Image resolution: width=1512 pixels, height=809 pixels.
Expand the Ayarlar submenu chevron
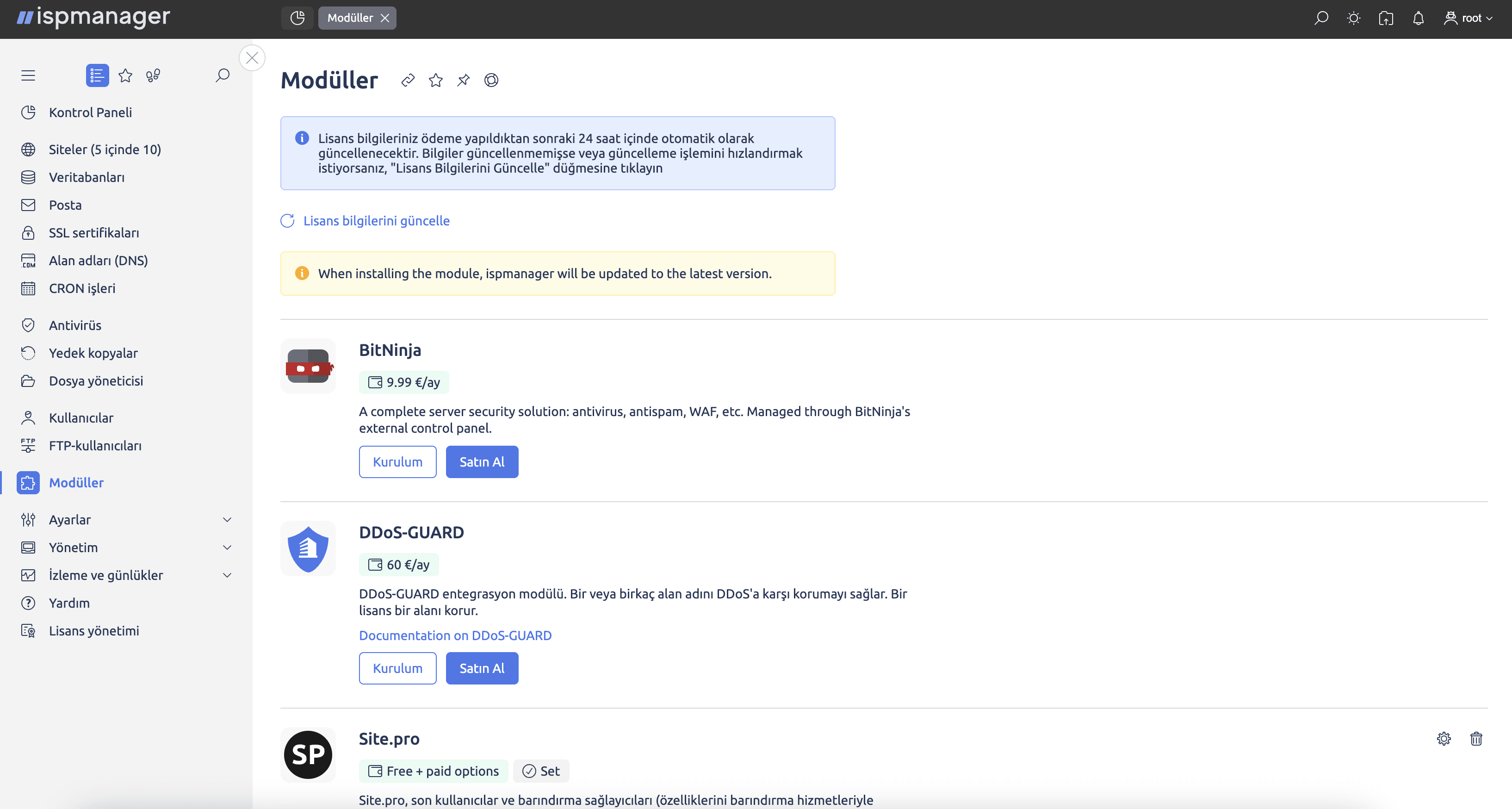coord(227,520)
